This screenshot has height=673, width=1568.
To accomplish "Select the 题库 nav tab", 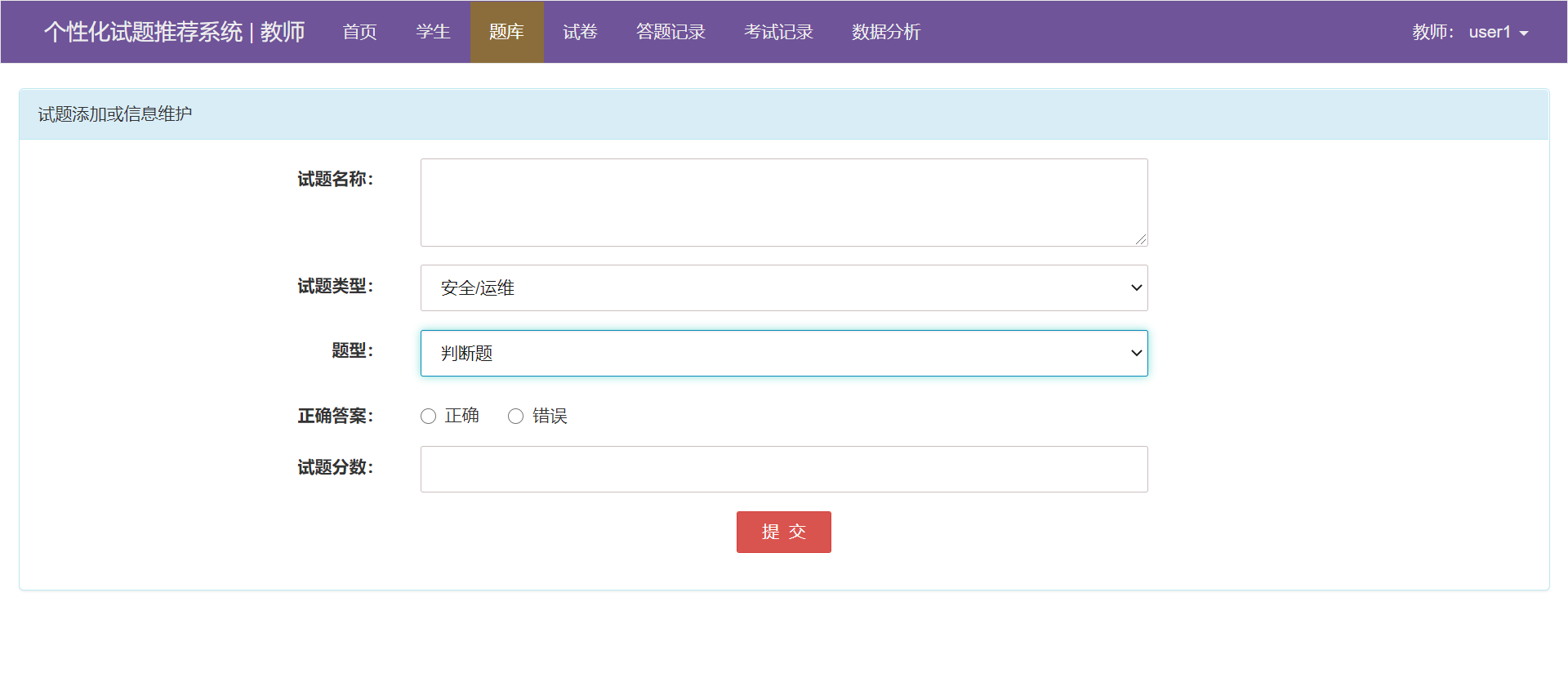I will pyautogui.click(x=506, y=32).
